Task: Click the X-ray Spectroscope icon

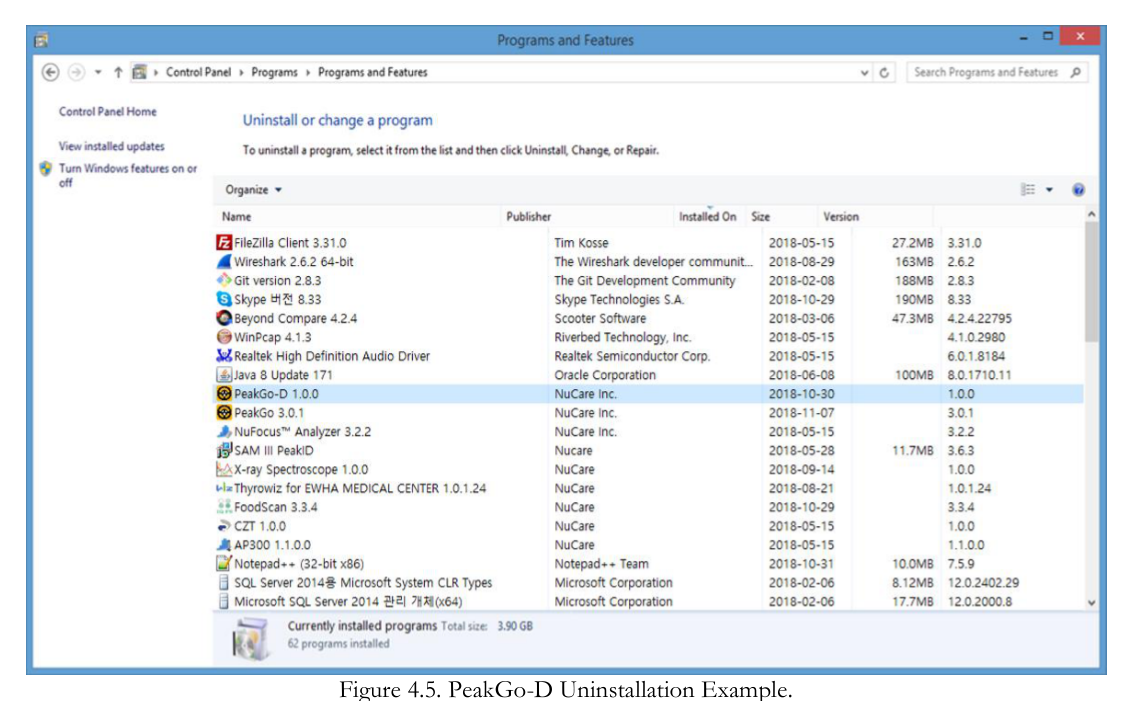Action: pyautogui.click(x=224, y=469)
